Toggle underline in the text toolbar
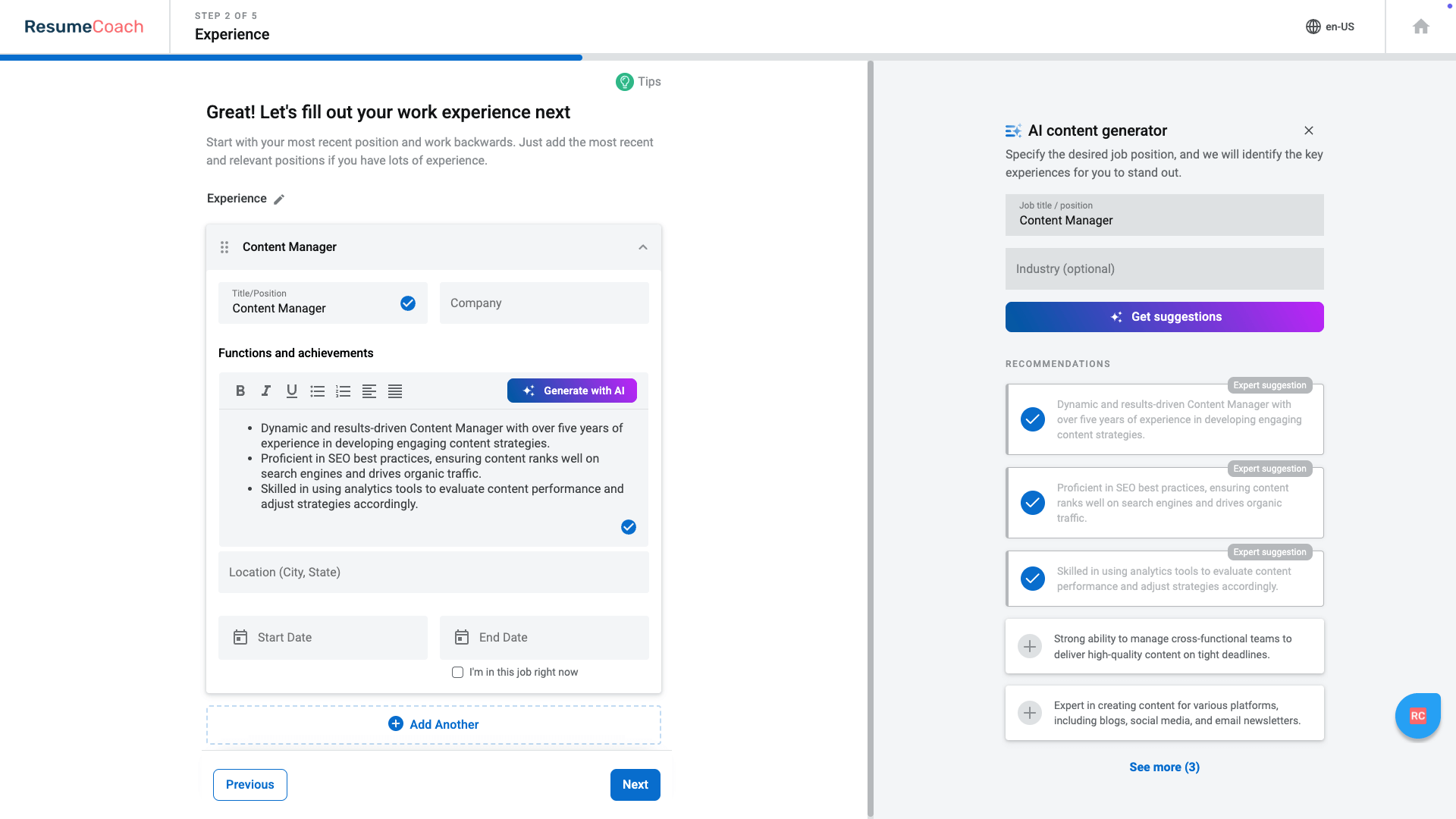Image resolution: width=1456 pixels, height=819 pixels. coord(291,391)
